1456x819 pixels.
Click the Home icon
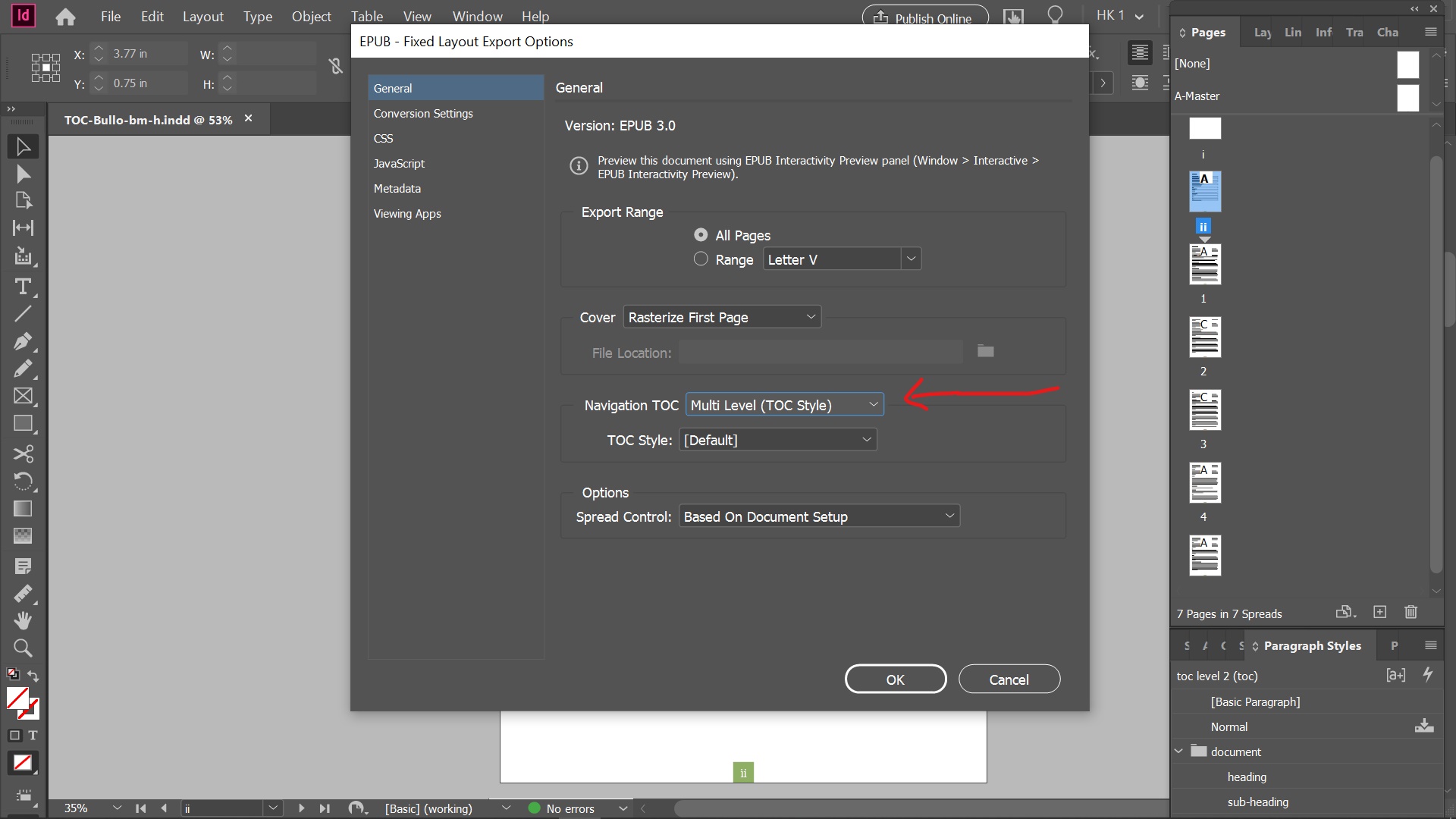[66, 17]
